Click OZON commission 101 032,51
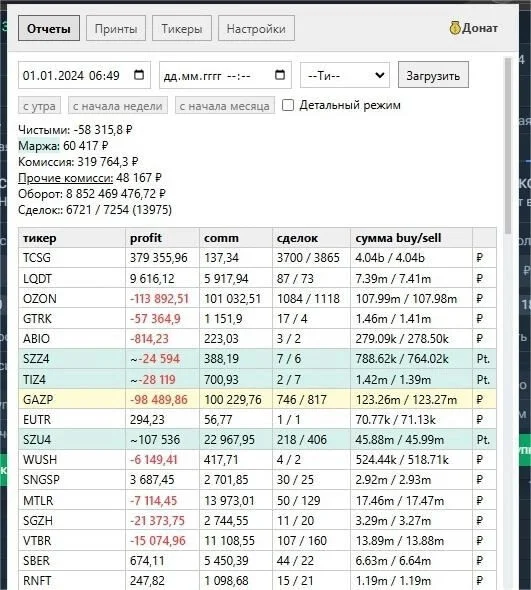 pyautogui.click(x=233, y=299)
